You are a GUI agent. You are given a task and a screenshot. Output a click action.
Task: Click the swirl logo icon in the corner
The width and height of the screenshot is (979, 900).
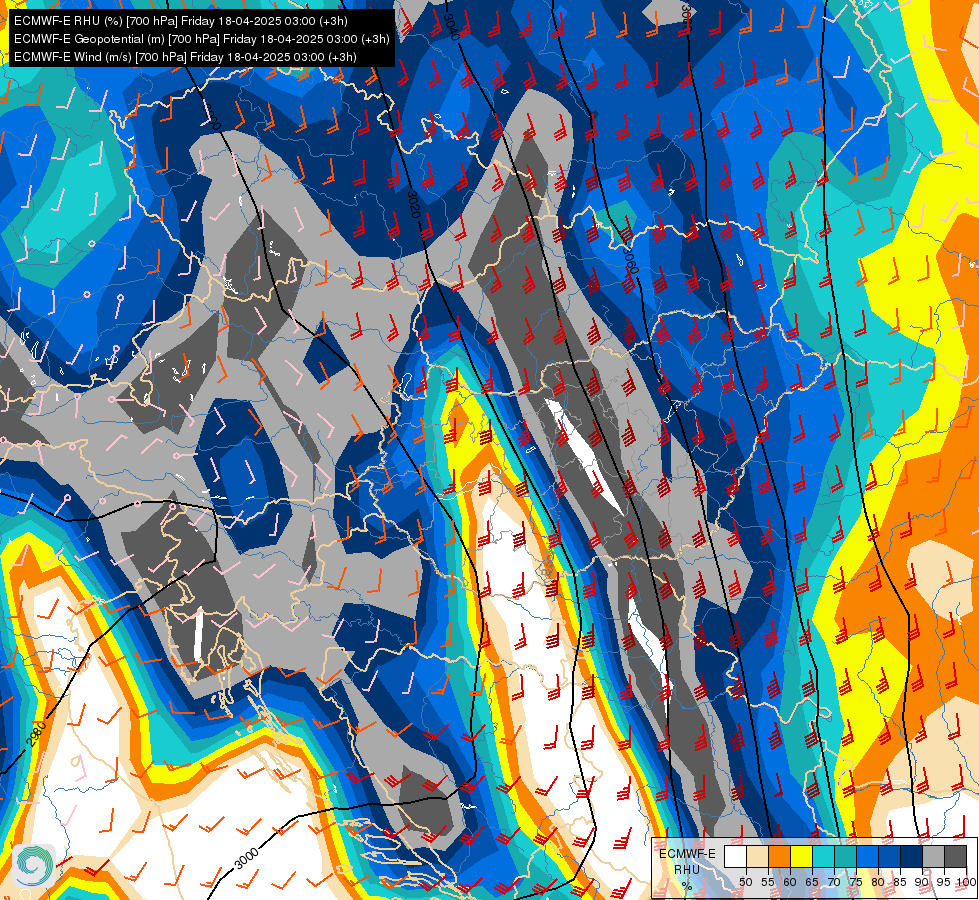(x=34, y=865)
